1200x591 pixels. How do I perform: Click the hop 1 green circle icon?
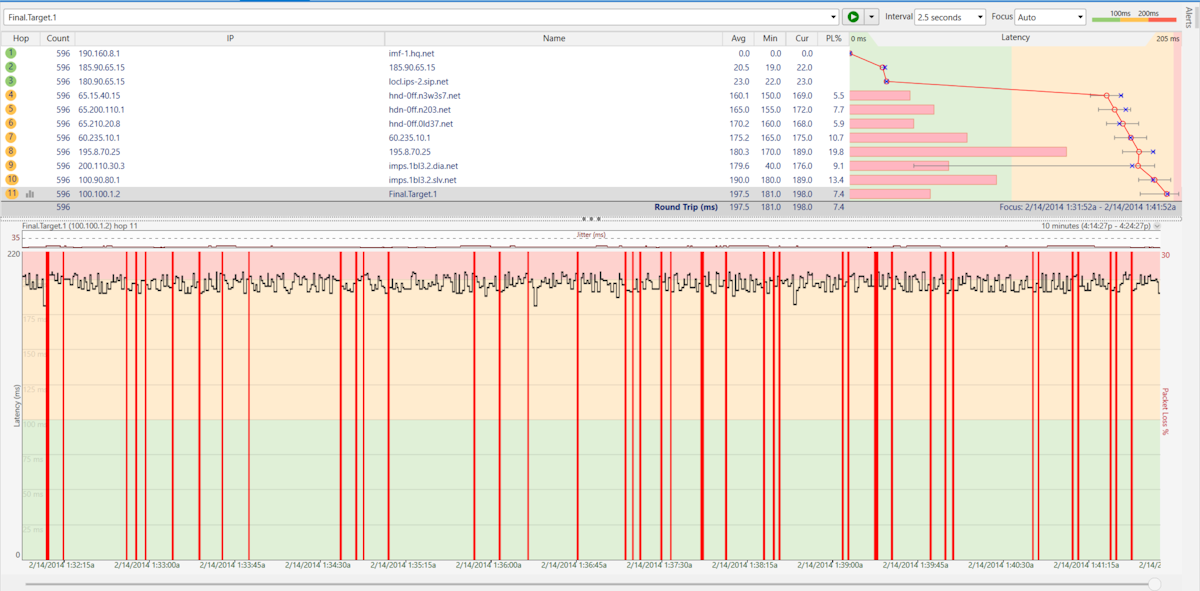point(11,53)
